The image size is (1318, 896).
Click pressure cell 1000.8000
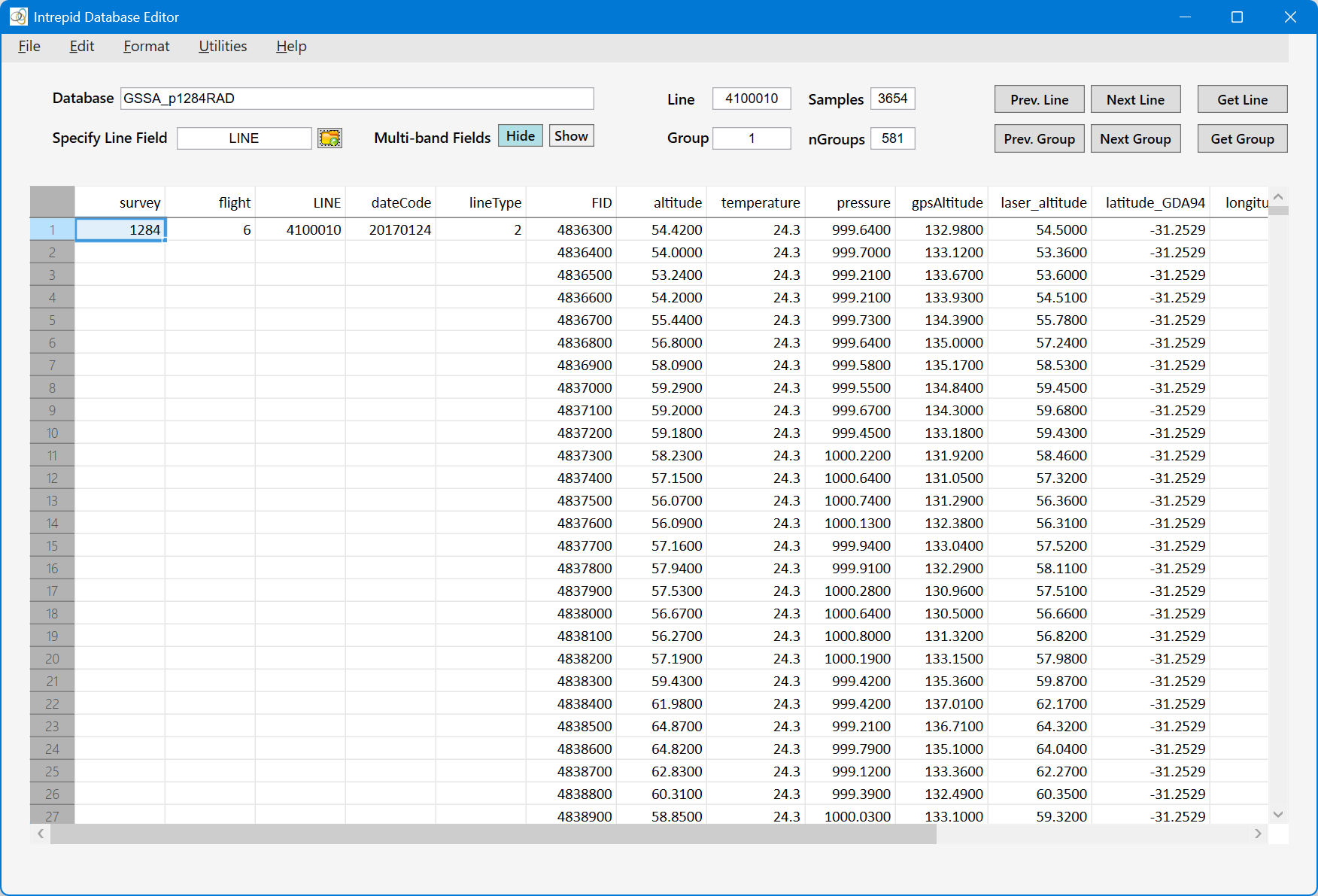(x=850, y=636)
